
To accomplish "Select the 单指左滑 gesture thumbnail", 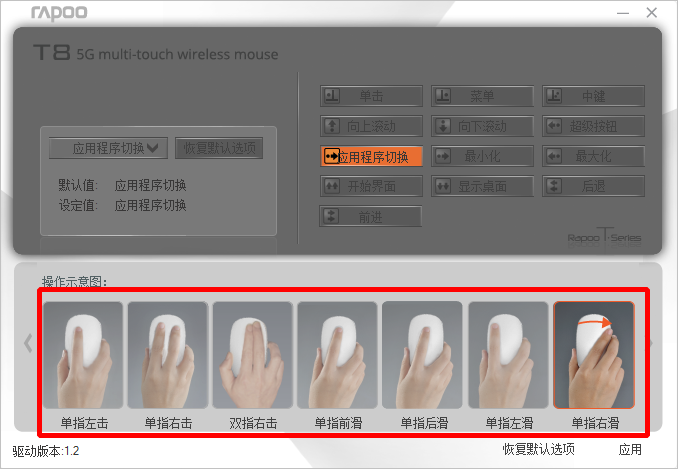I will tap(508, 355).
